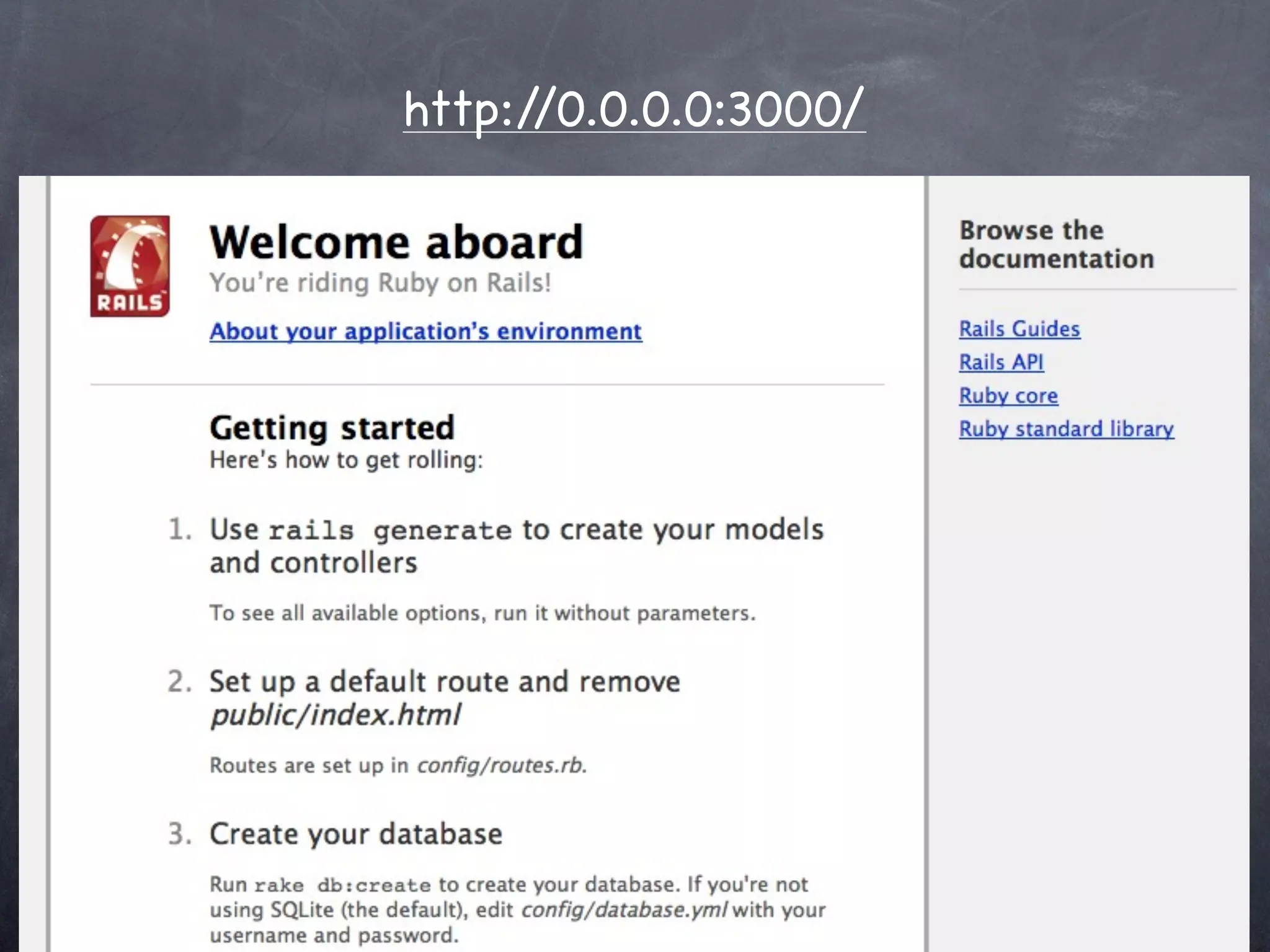Follow the Ruby core link
1270x952 pixels.
tap(1008, 395)
